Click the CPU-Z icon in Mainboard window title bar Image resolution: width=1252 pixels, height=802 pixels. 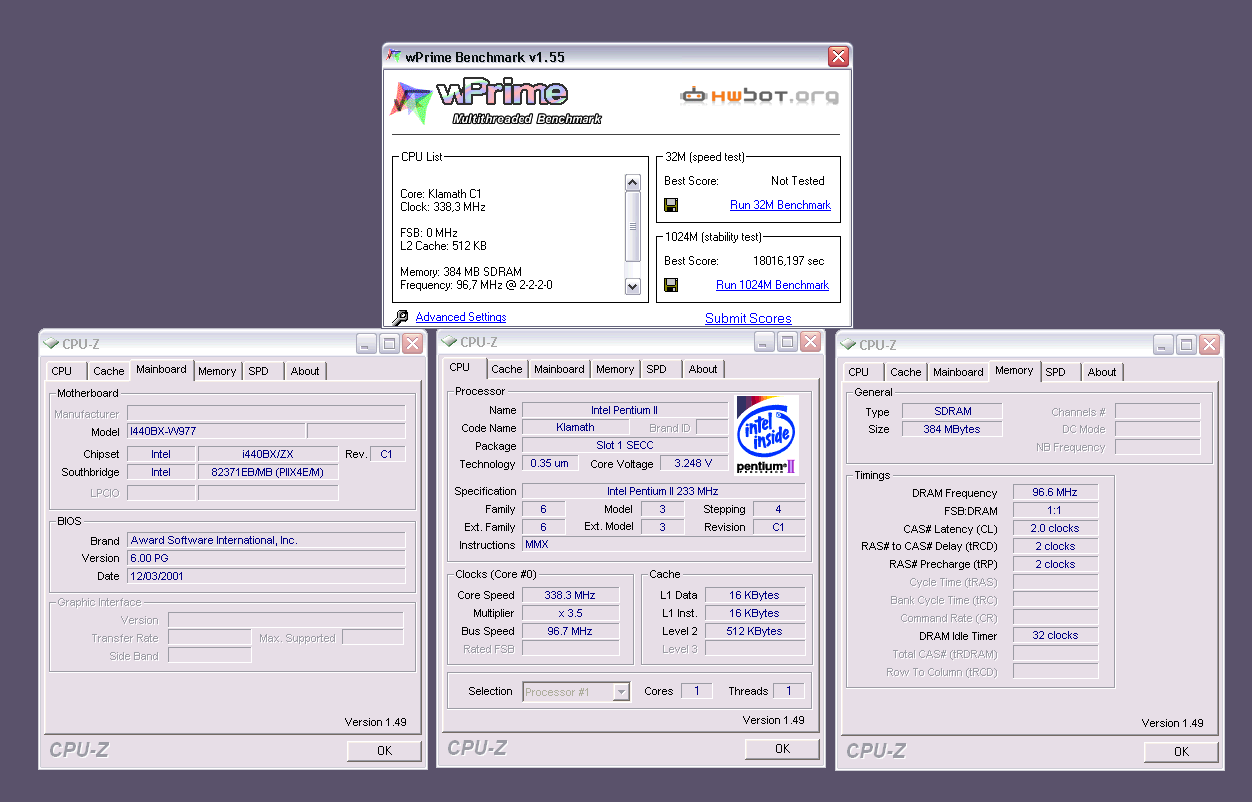51,344
